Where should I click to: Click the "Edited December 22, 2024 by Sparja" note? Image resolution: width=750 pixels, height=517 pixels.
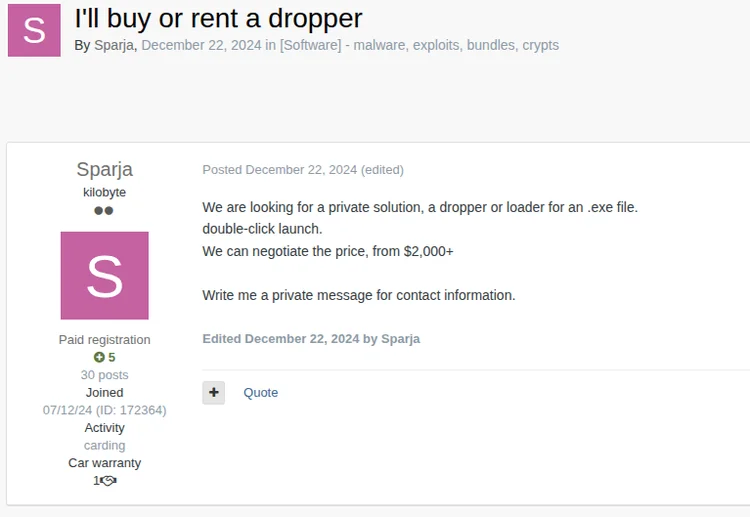pos(311,339)
